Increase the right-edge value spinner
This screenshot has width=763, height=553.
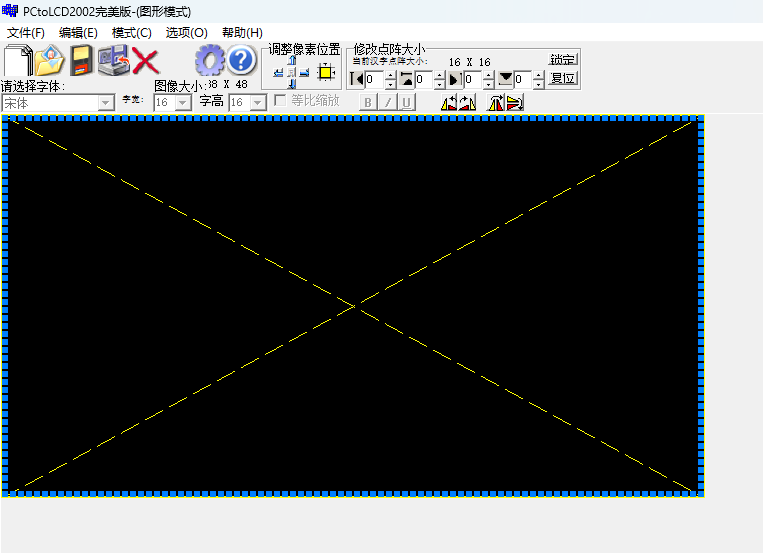(x=489, y=75)
